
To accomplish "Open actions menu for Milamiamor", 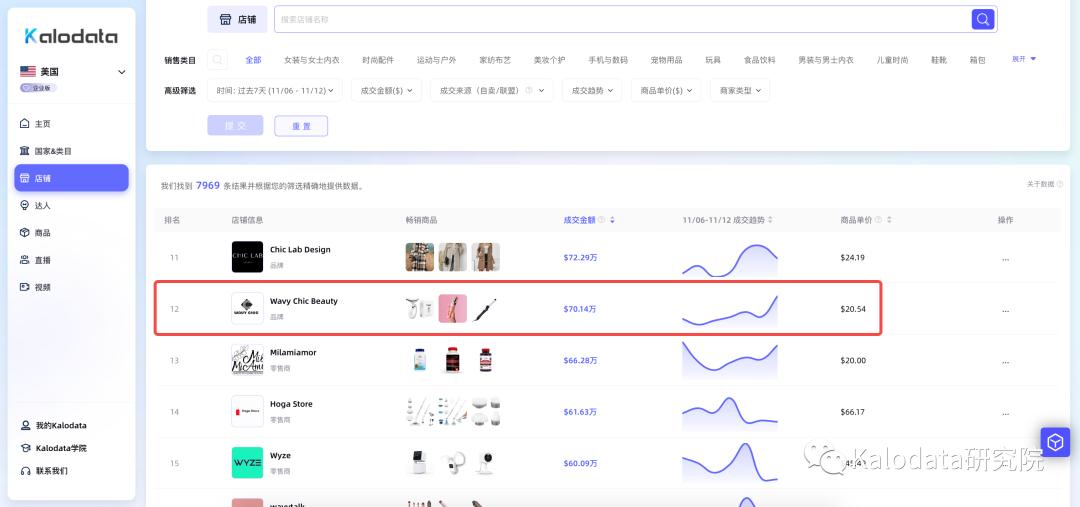I will click(x=1006, y=361).
